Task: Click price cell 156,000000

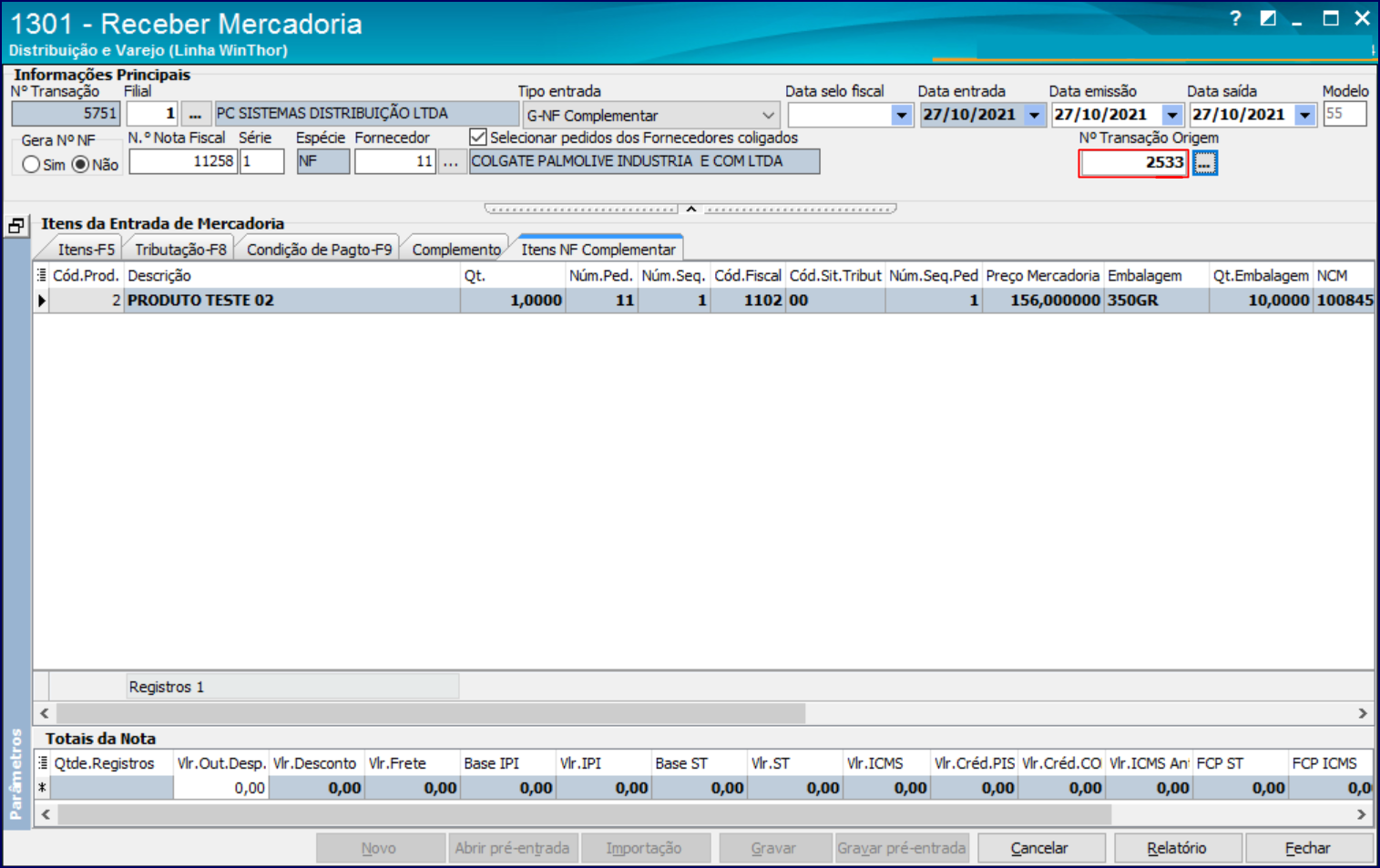Action: pyautogui.click(x=1043, y=301)
